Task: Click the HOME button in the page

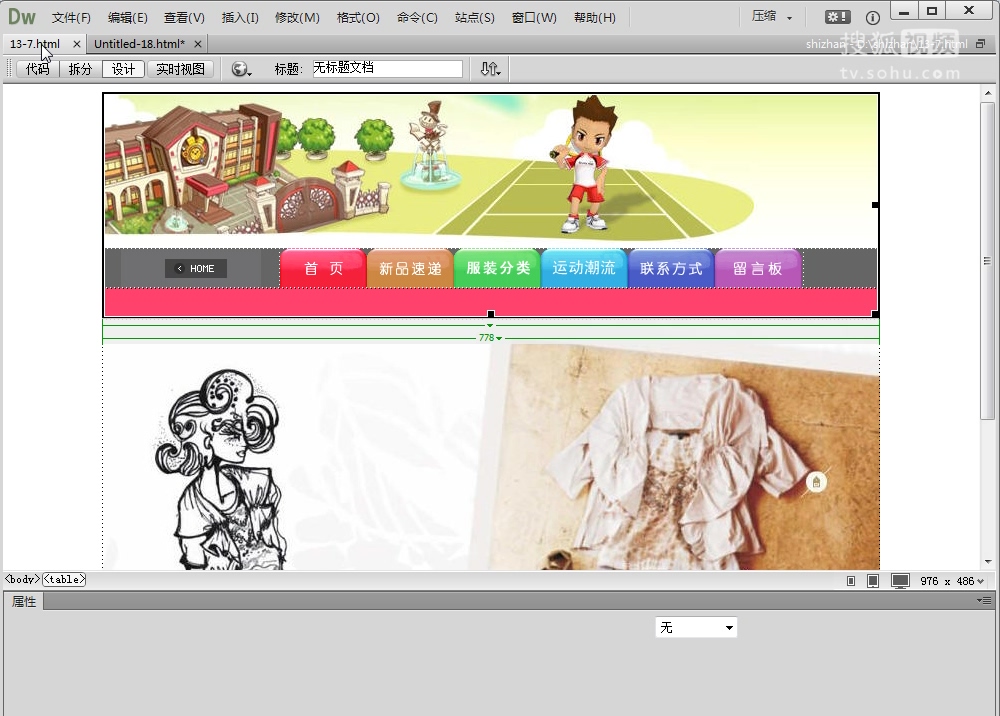Action: click(x=196, y=268)
